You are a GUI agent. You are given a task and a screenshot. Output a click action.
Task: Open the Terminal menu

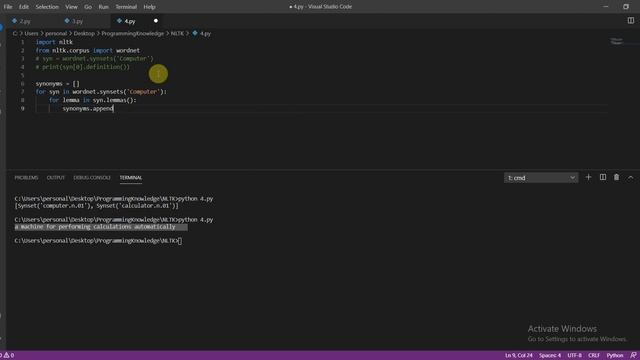tap(126, 7)
